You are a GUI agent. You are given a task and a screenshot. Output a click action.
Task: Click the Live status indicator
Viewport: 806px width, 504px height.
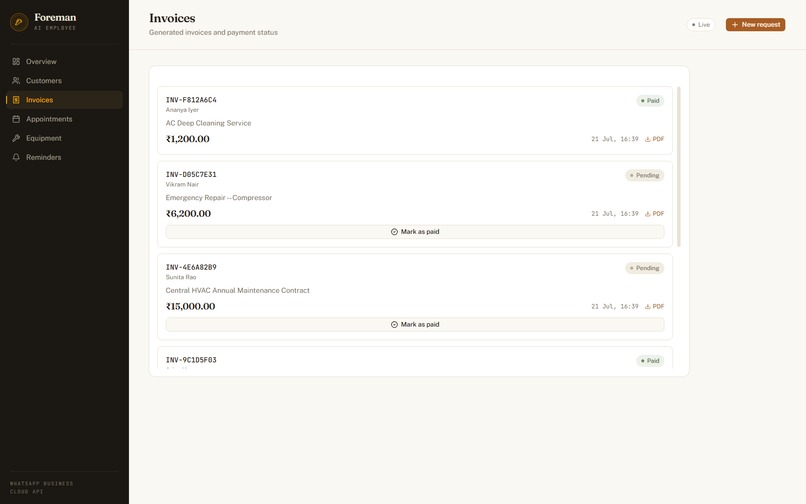click(x=701, y=25)
